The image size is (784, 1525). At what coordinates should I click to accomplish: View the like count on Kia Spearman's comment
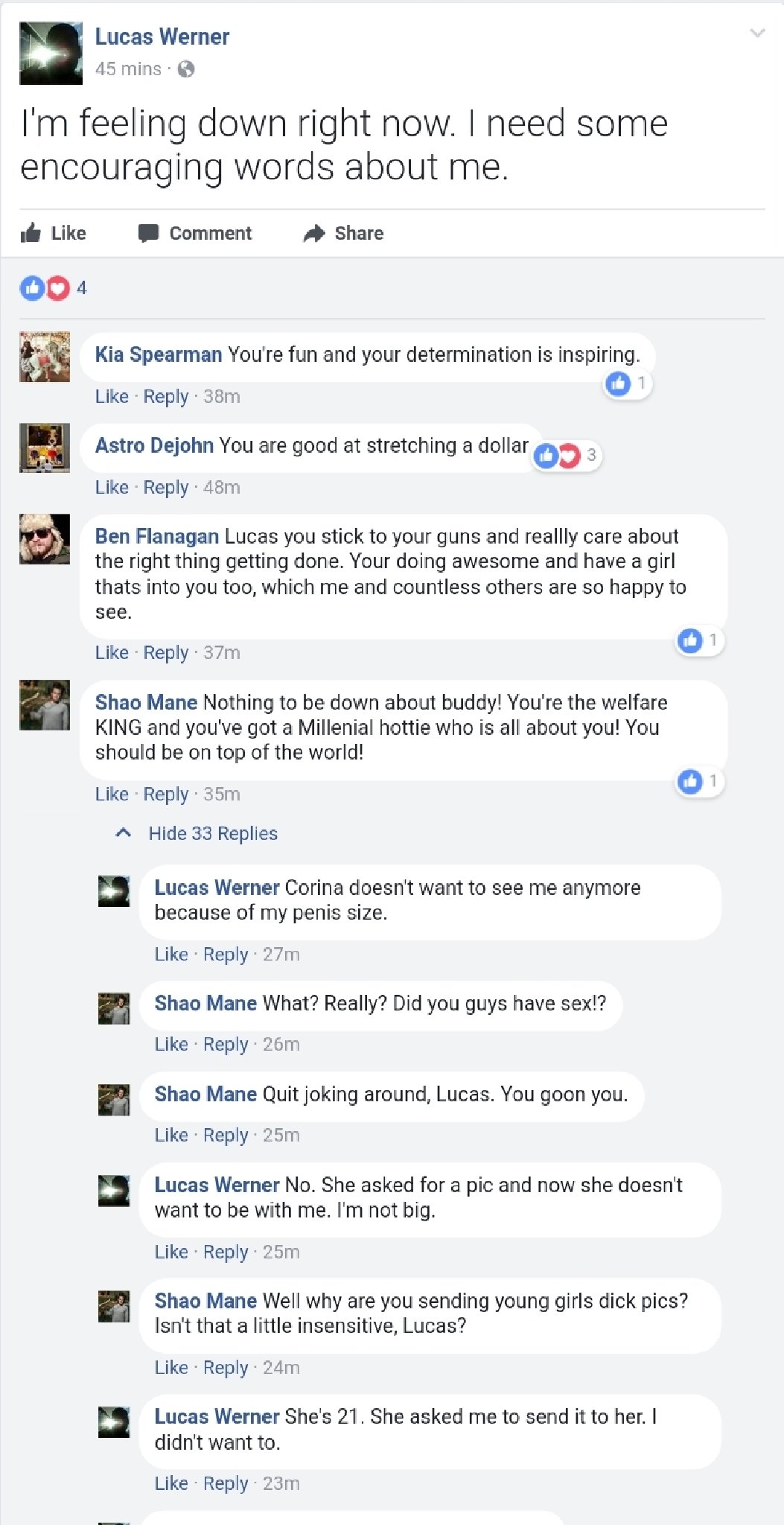pyautogui.click(x=628, y=383)
